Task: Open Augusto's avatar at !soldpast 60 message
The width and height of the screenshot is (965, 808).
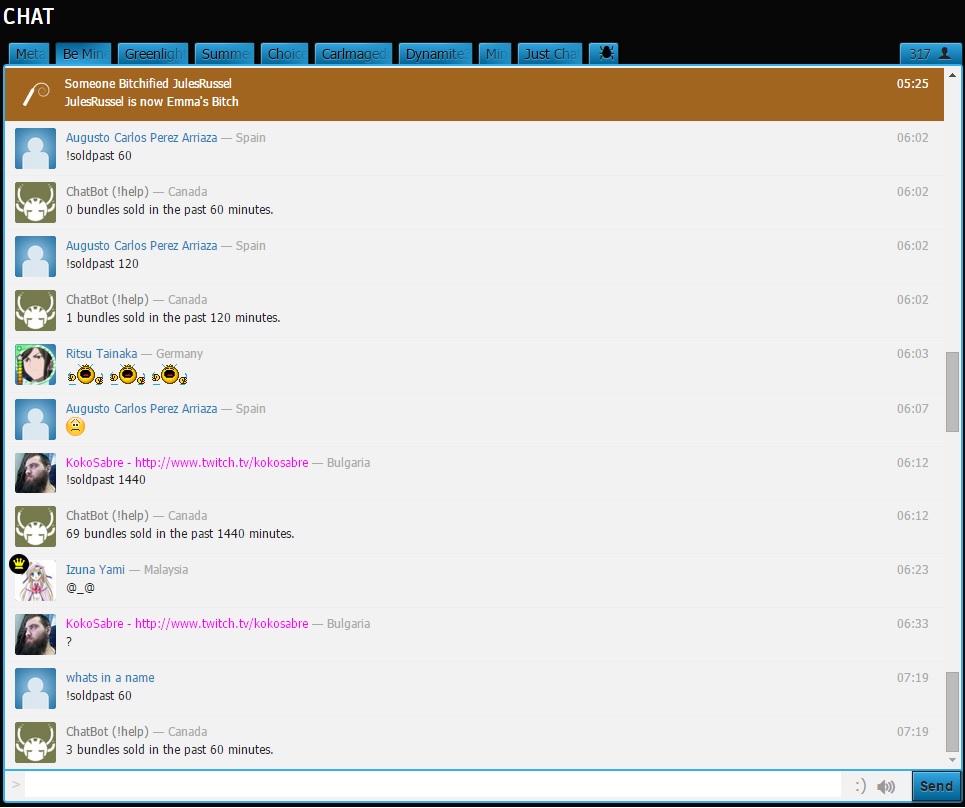Action: (35, 148)
